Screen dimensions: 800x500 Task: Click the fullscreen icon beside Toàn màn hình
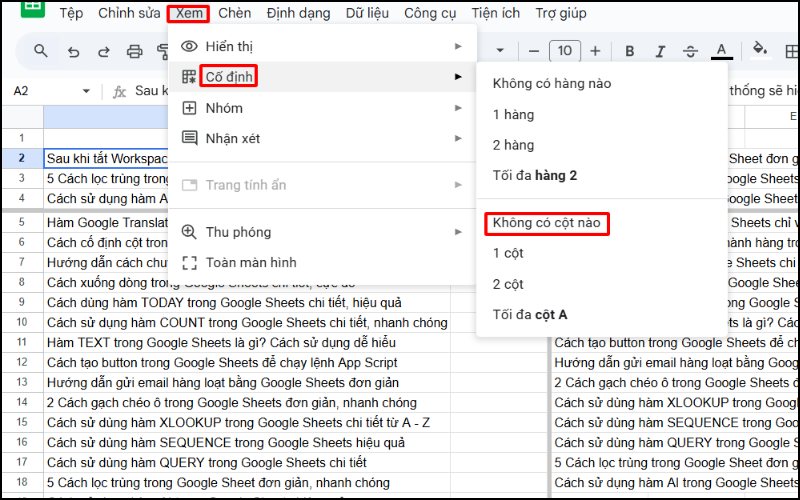[x=189, y=263]
